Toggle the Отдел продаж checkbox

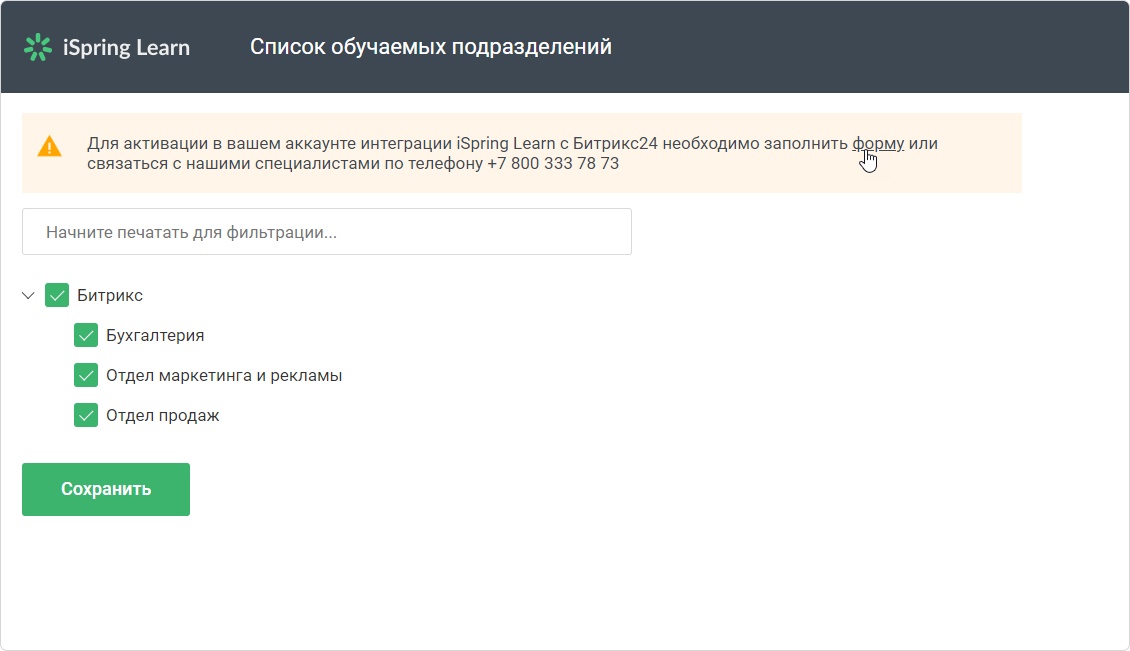tap(86, 416)
